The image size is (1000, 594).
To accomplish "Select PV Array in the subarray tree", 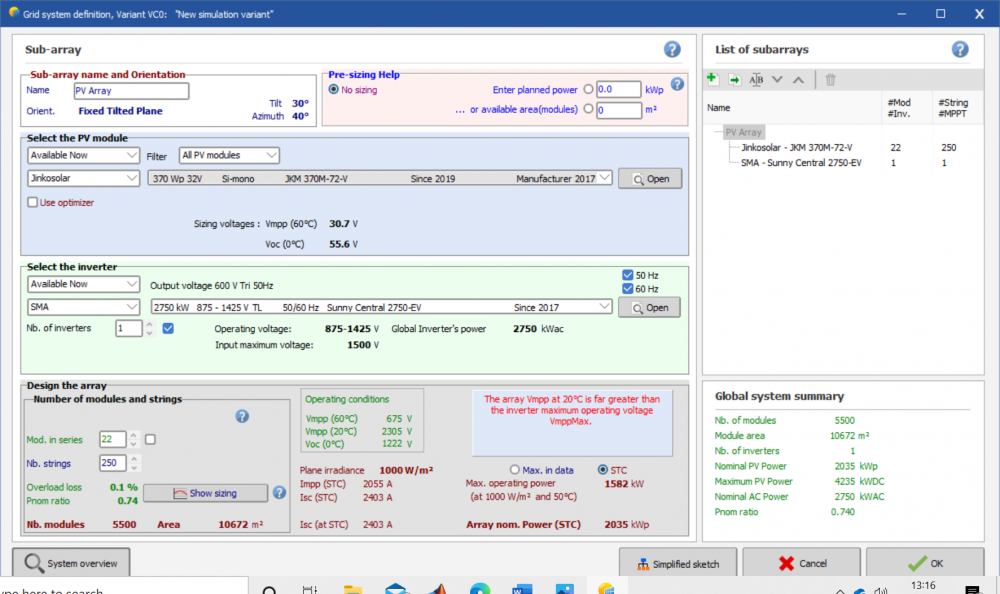I will click(743, 132).
